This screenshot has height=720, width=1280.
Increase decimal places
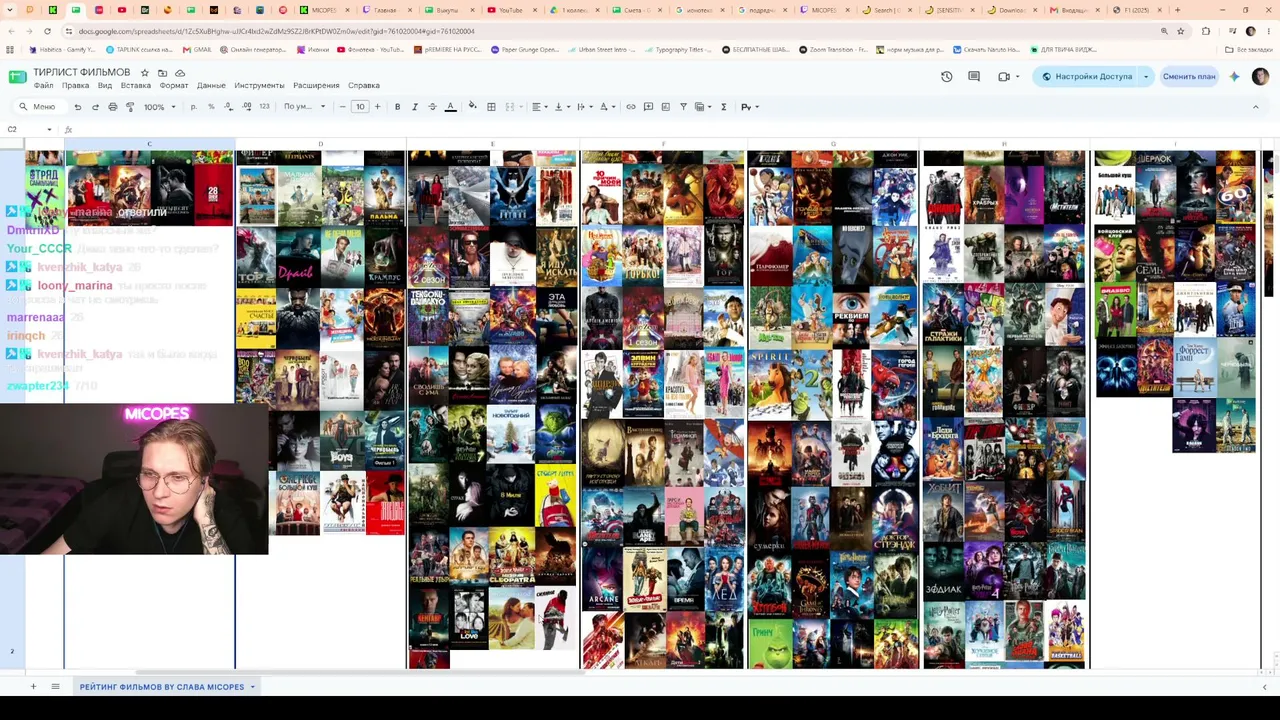point(246,107)
